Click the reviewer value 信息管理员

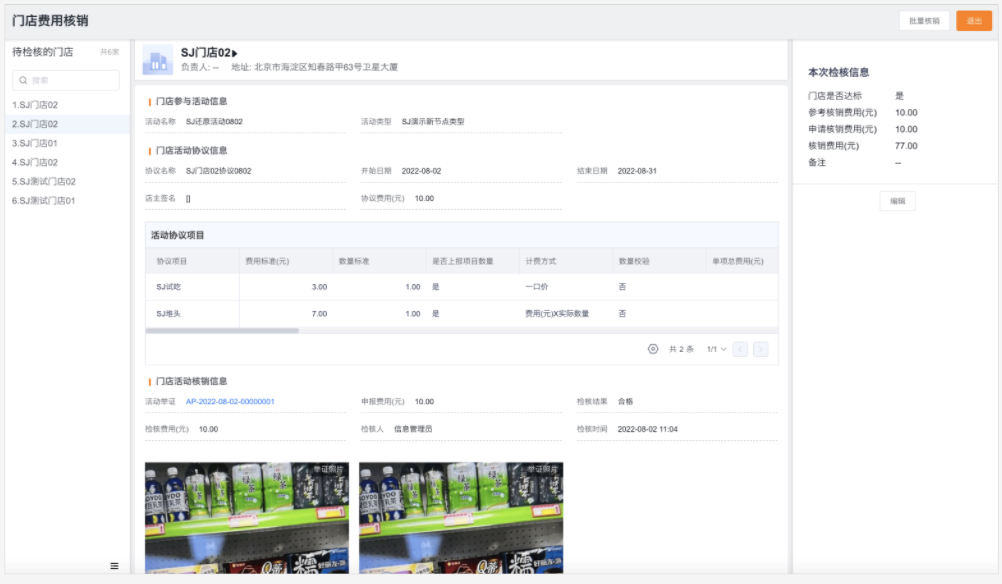413,429
